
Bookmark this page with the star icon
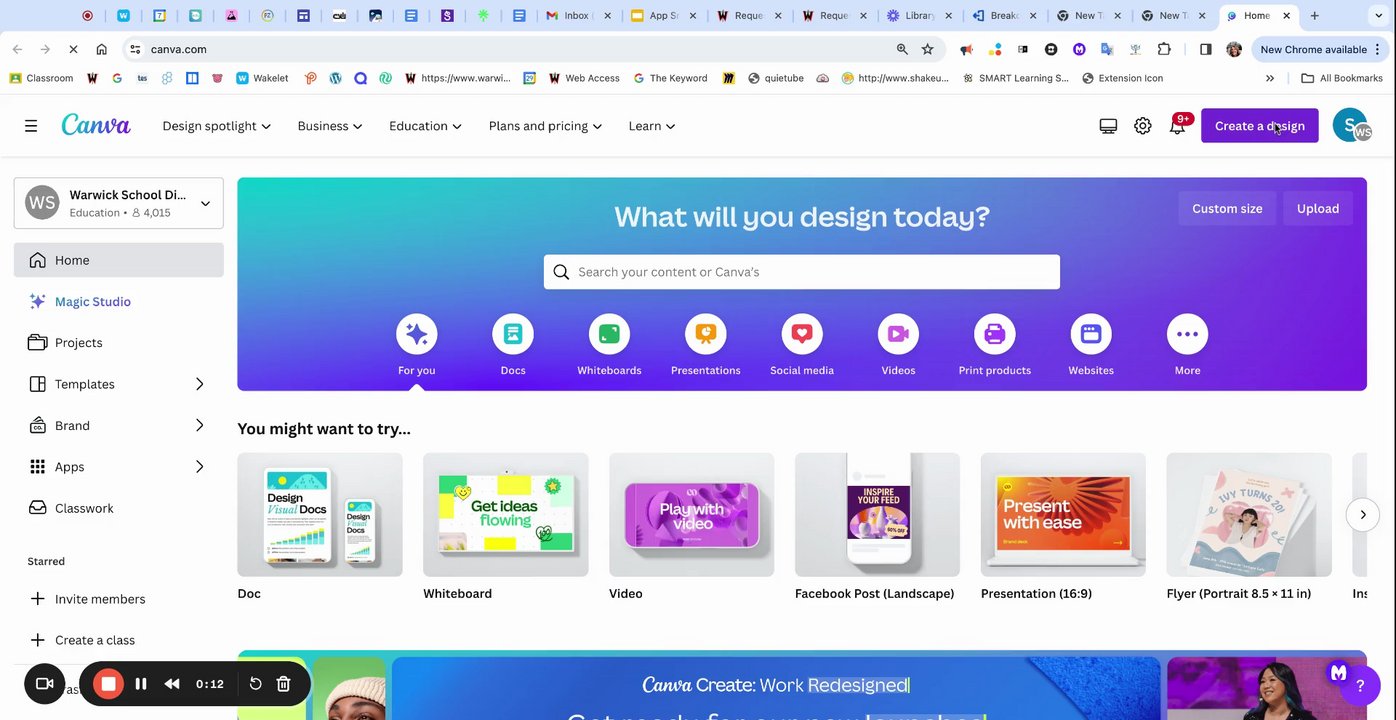(927, 49)
